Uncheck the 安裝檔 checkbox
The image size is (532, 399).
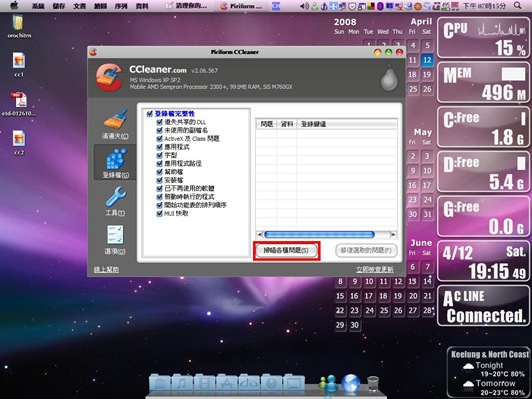coord(159,180)
